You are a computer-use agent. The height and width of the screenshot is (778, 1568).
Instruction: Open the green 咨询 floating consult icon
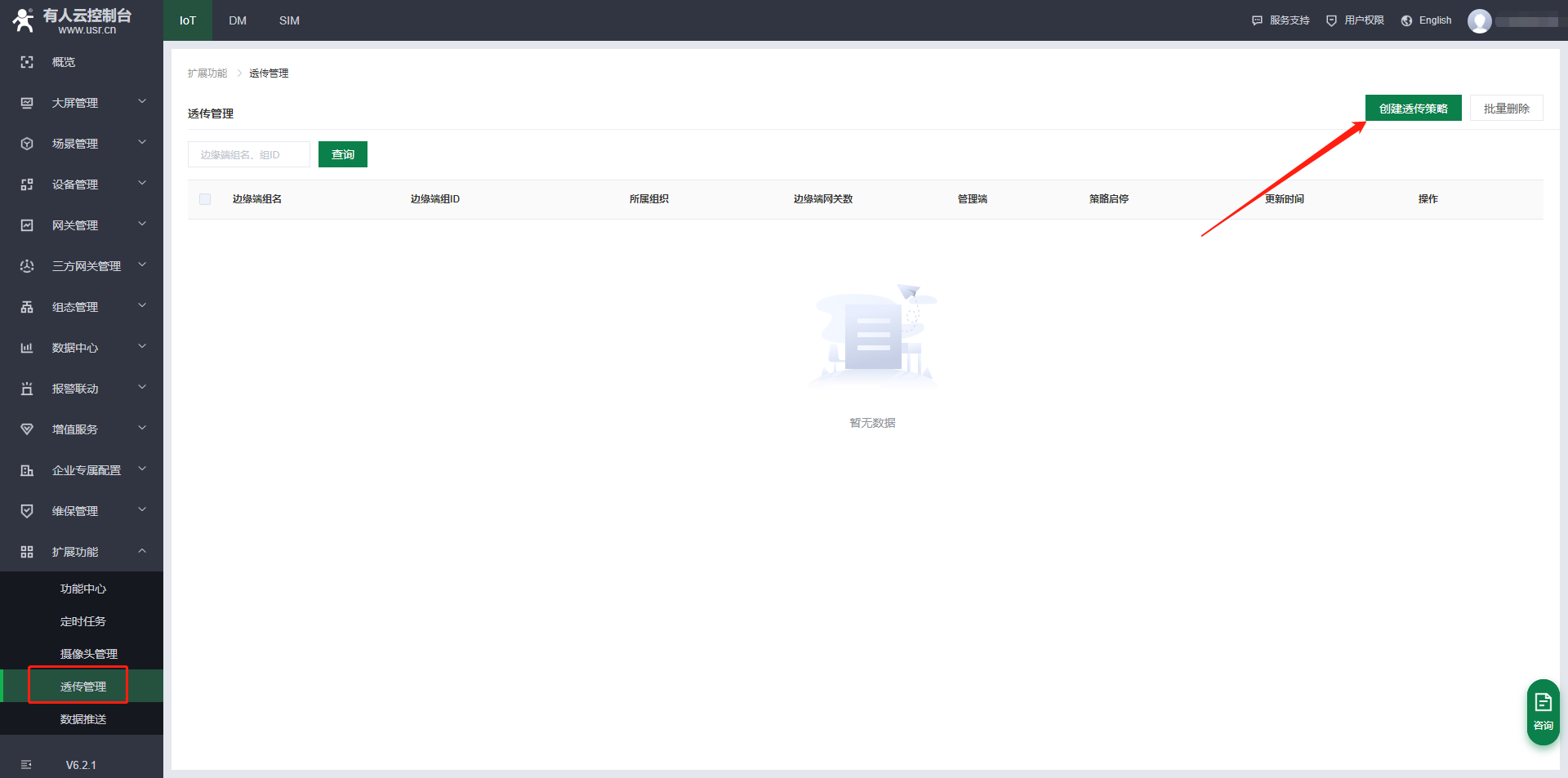coord(1543,711)
